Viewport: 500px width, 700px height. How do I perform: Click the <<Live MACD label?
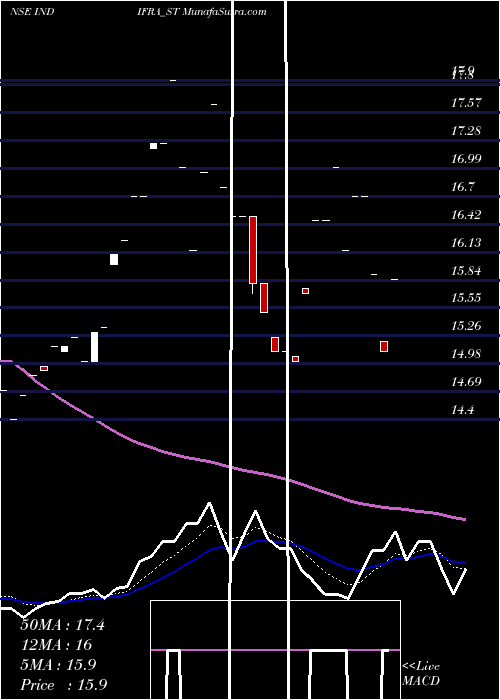coord(421,674)
